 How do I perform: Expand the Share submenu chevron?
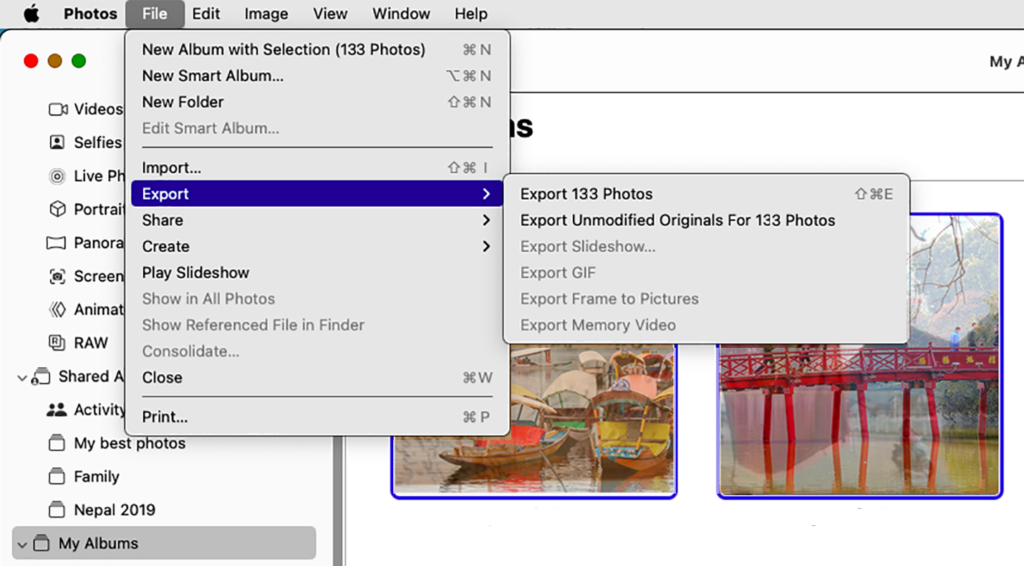[x=486, y=220]
